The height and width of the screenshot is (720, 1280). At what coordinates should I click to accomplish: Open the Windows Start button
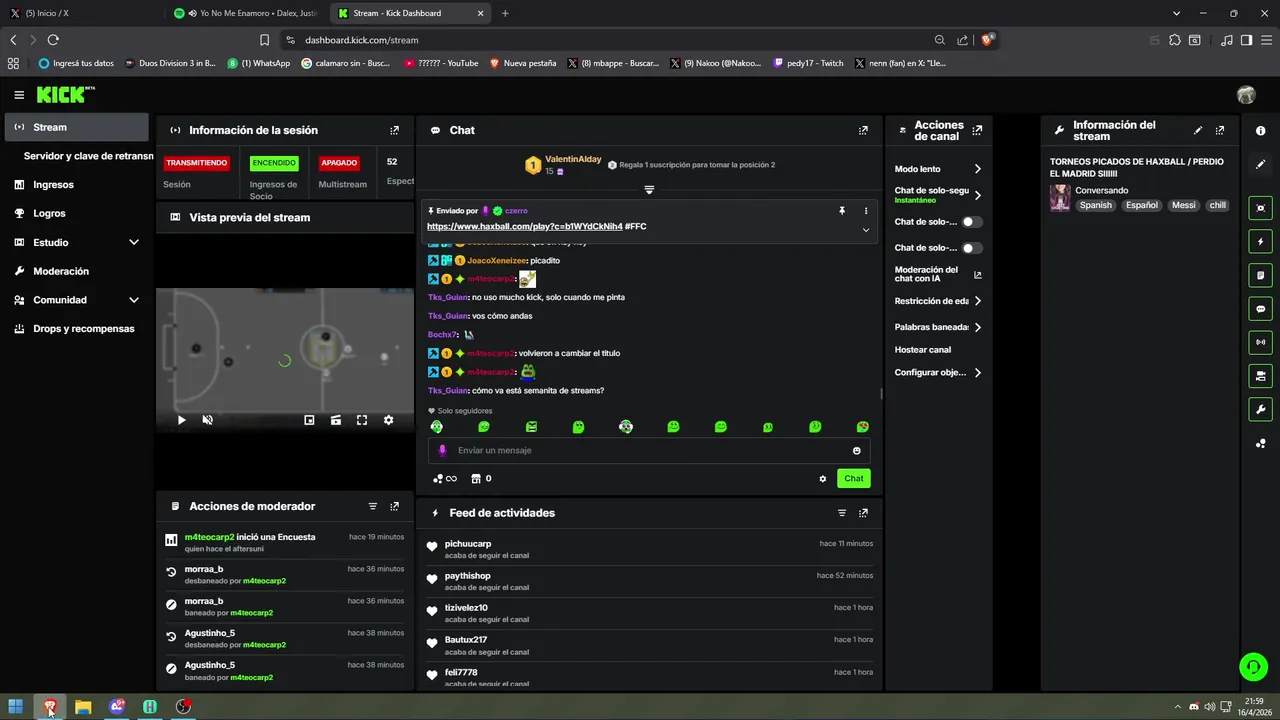[16, 707]
